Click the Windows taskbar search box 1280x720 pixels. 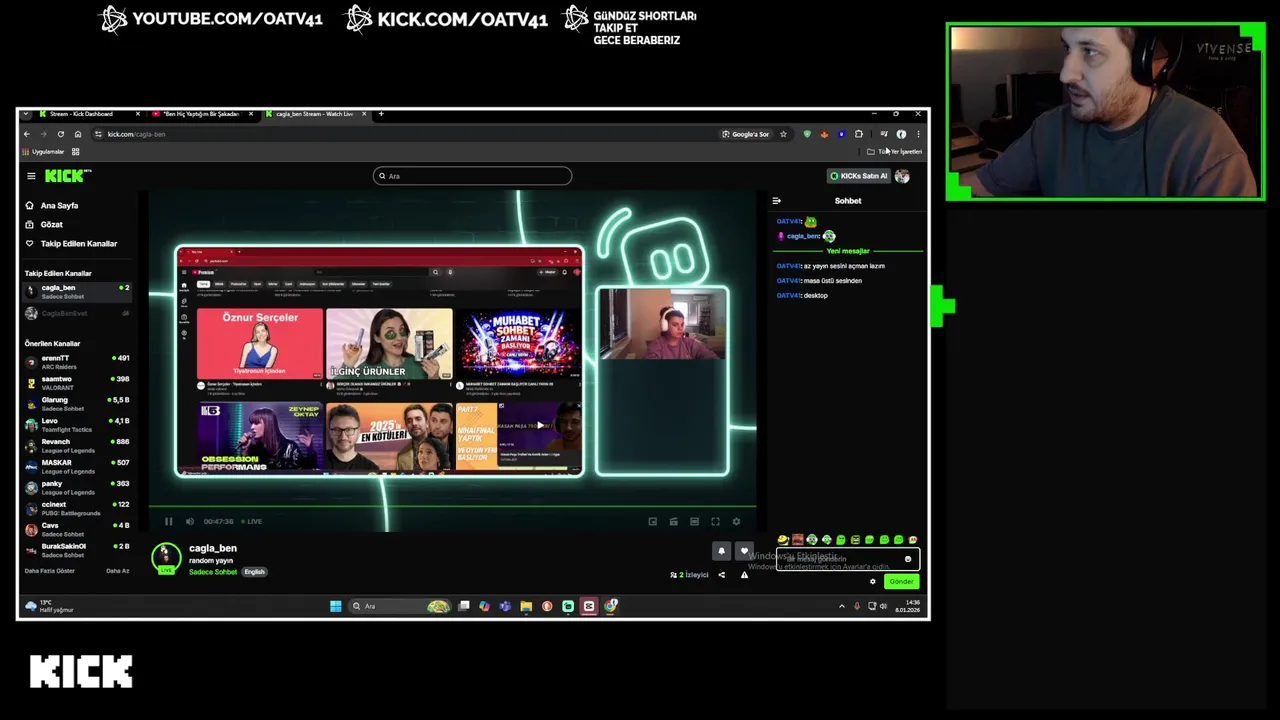[x=400, y=606]
